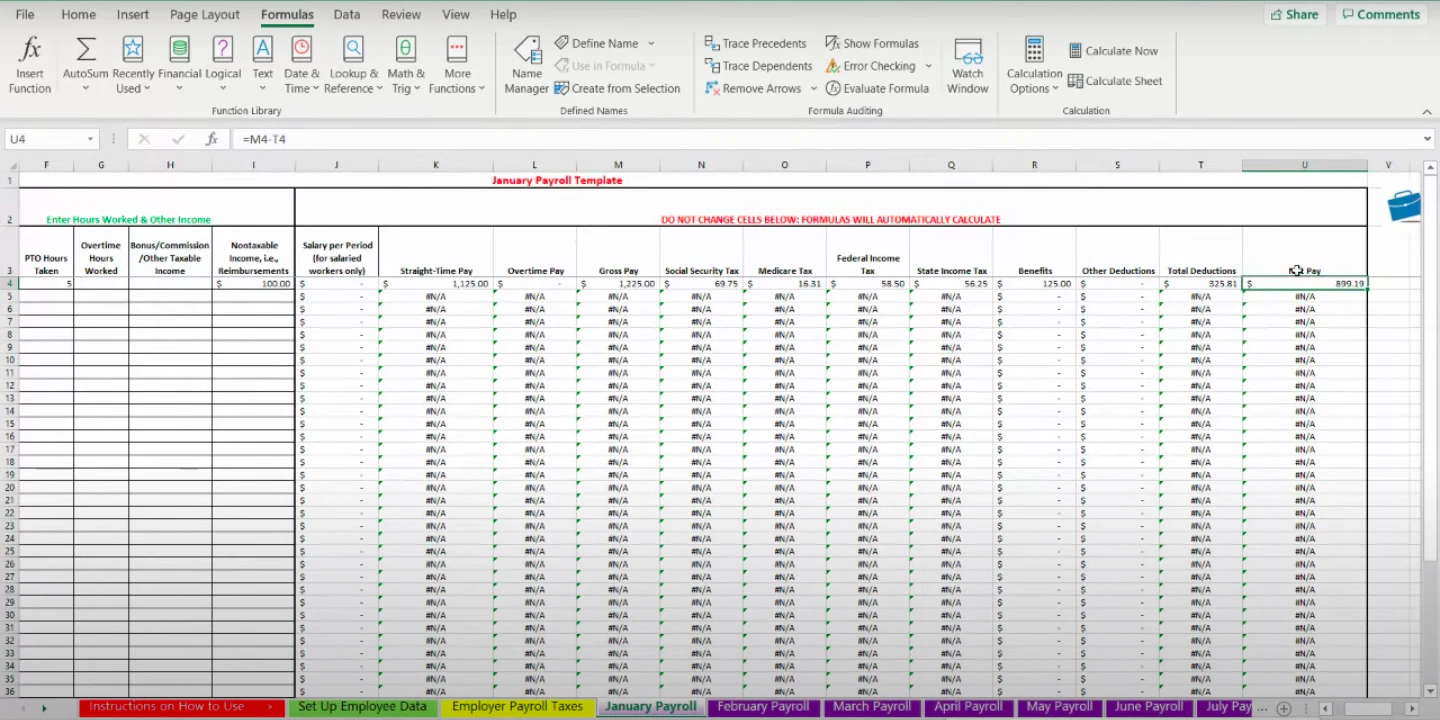Open the File menu
Screen dimensions: 1440x720
[25, 14]
